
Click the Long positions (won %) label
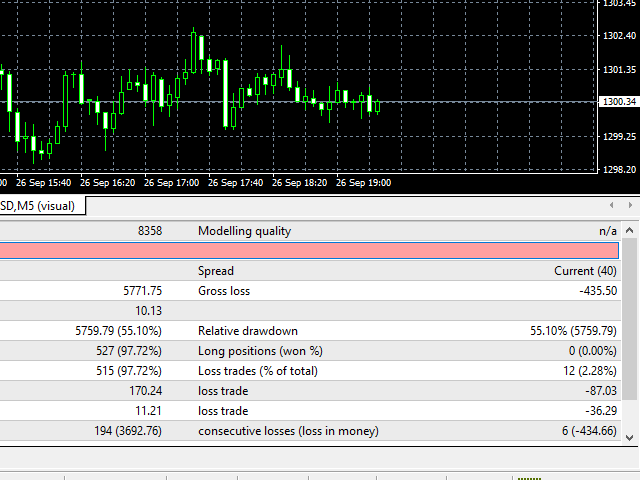click(260, 351)
